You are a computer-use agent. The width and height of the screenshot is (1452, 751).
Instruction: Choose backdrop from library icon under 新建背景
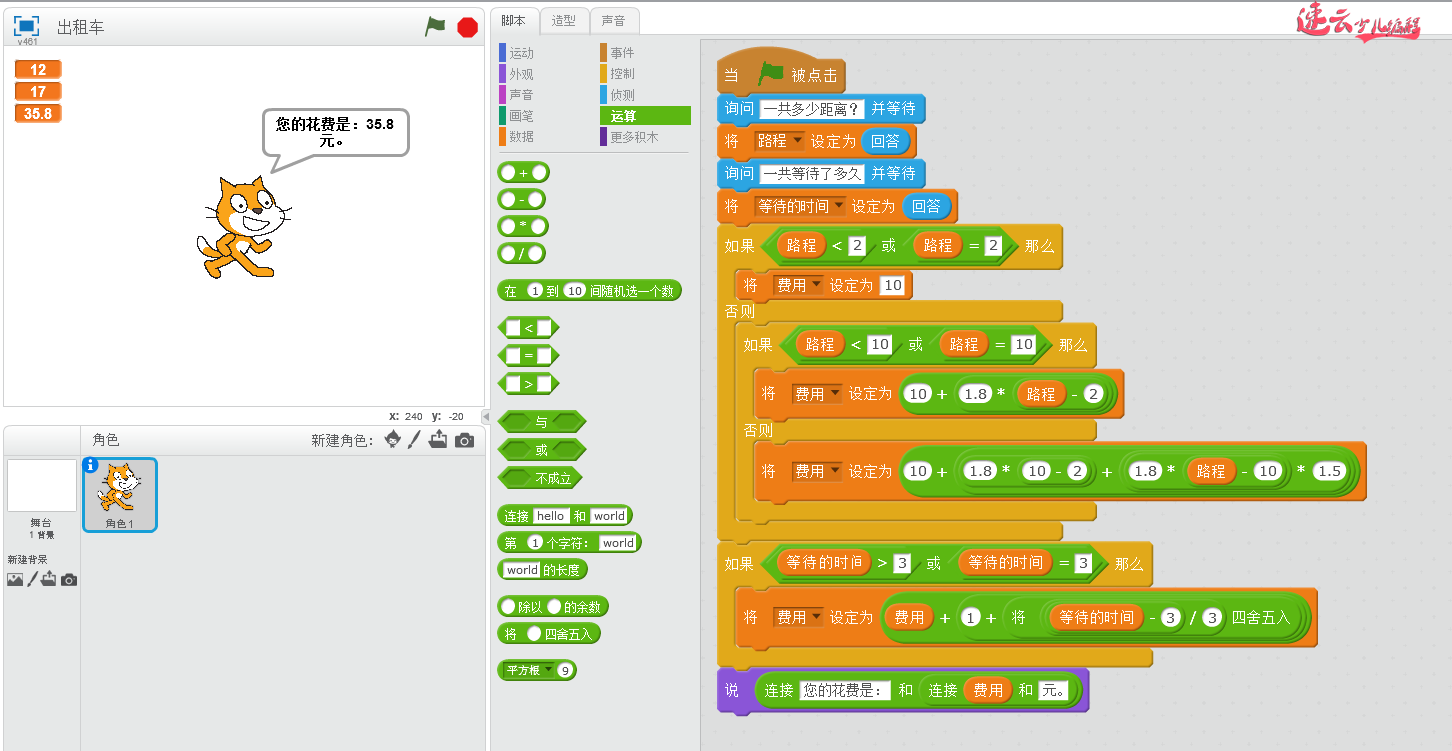click(15, 579)
